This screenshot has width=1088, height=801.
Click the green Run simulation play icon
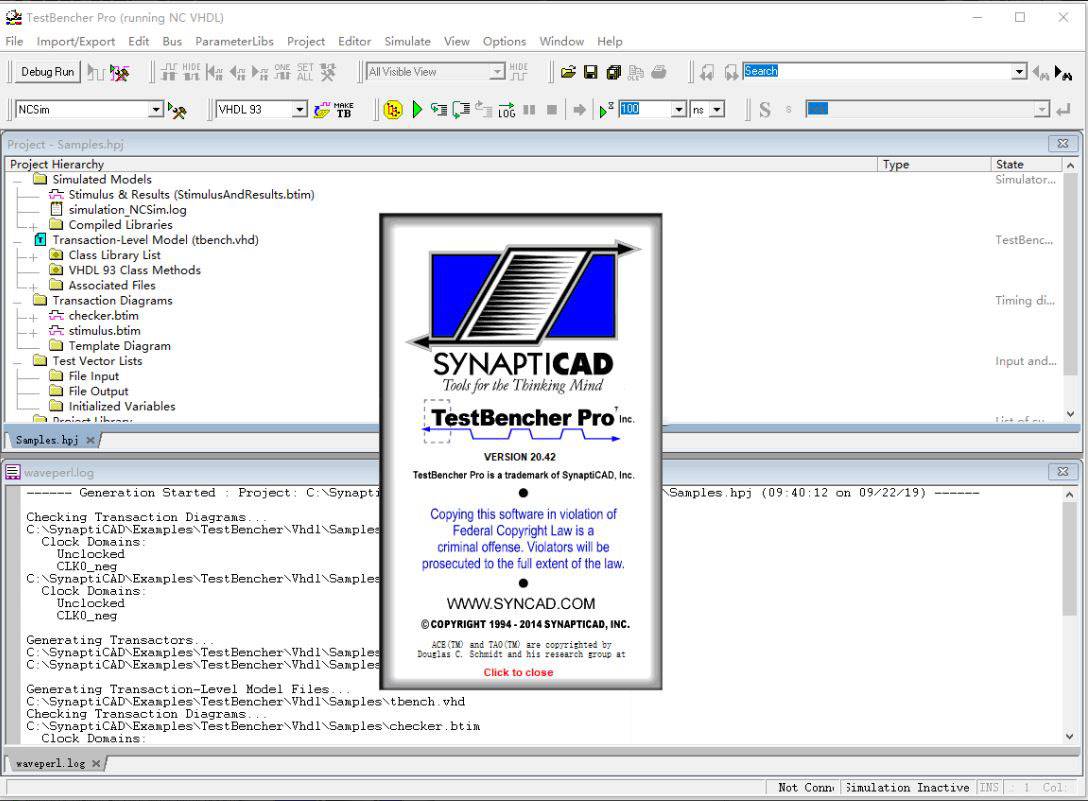(x=416, y=110)
